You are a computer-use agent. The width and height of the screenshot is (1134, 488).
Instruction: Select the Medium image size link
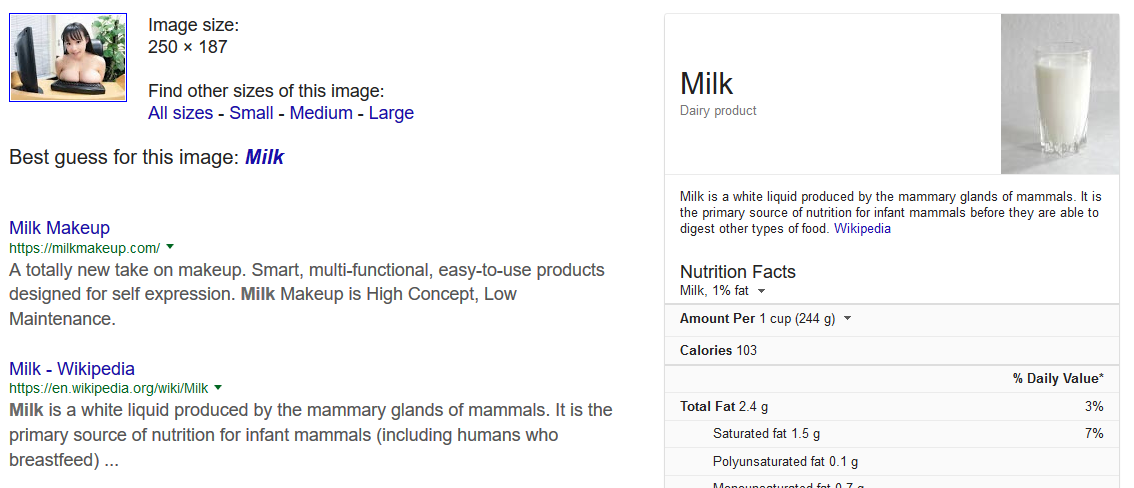(321, 113)
